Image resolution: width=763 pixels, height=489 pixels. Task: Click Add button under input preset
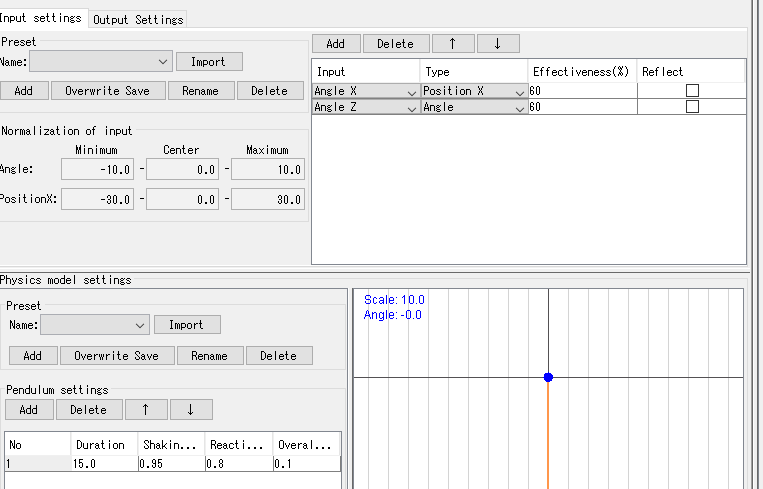pos(24,91)
